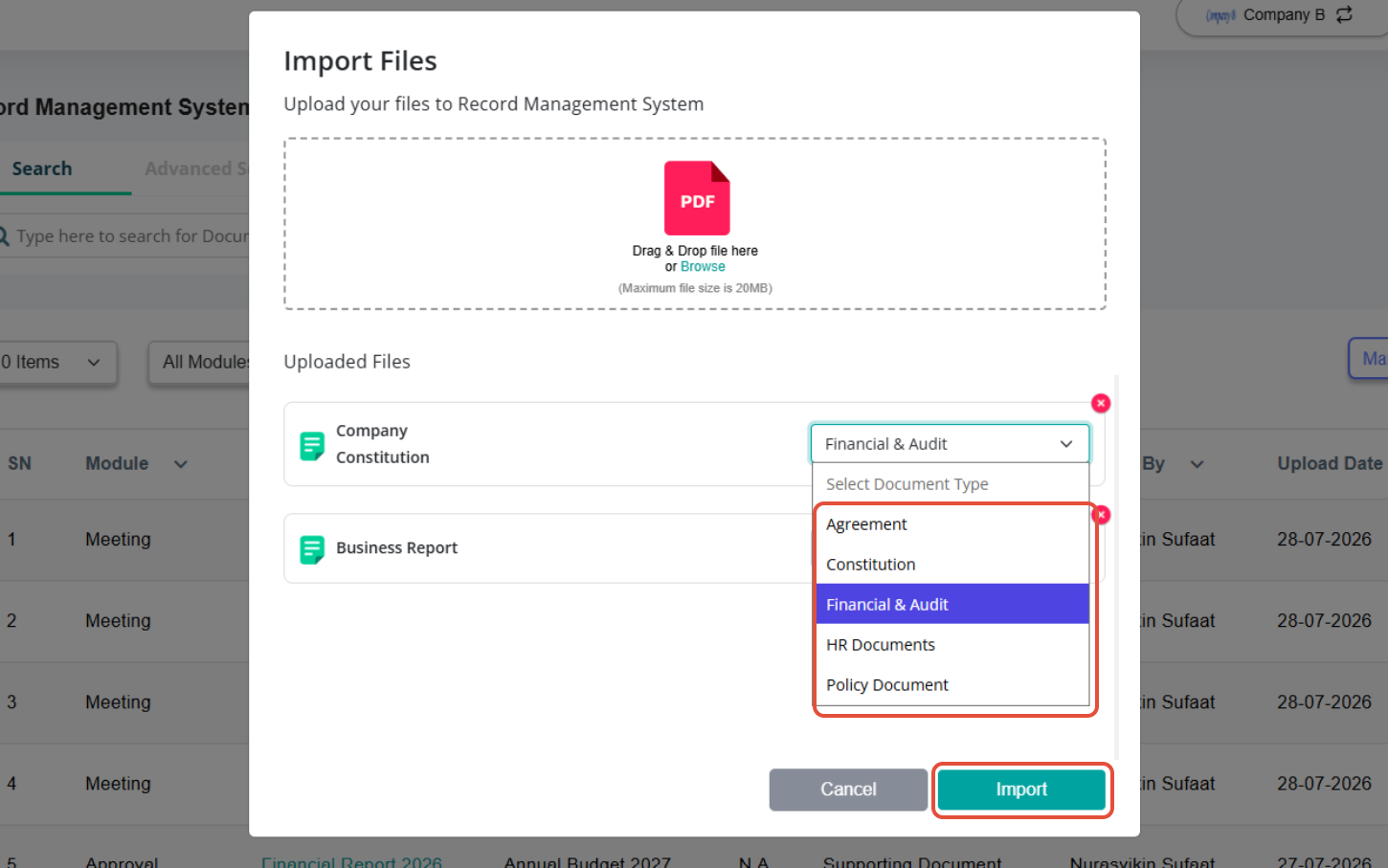Choose Constitution from the document type list

click(952, 565)
